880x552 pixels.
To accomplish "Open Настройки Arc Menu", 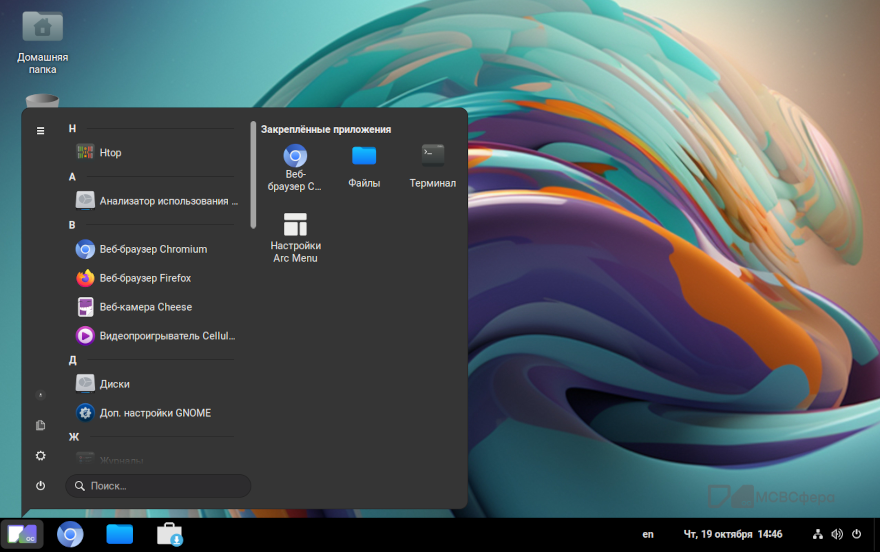I will tap(295, 237).
